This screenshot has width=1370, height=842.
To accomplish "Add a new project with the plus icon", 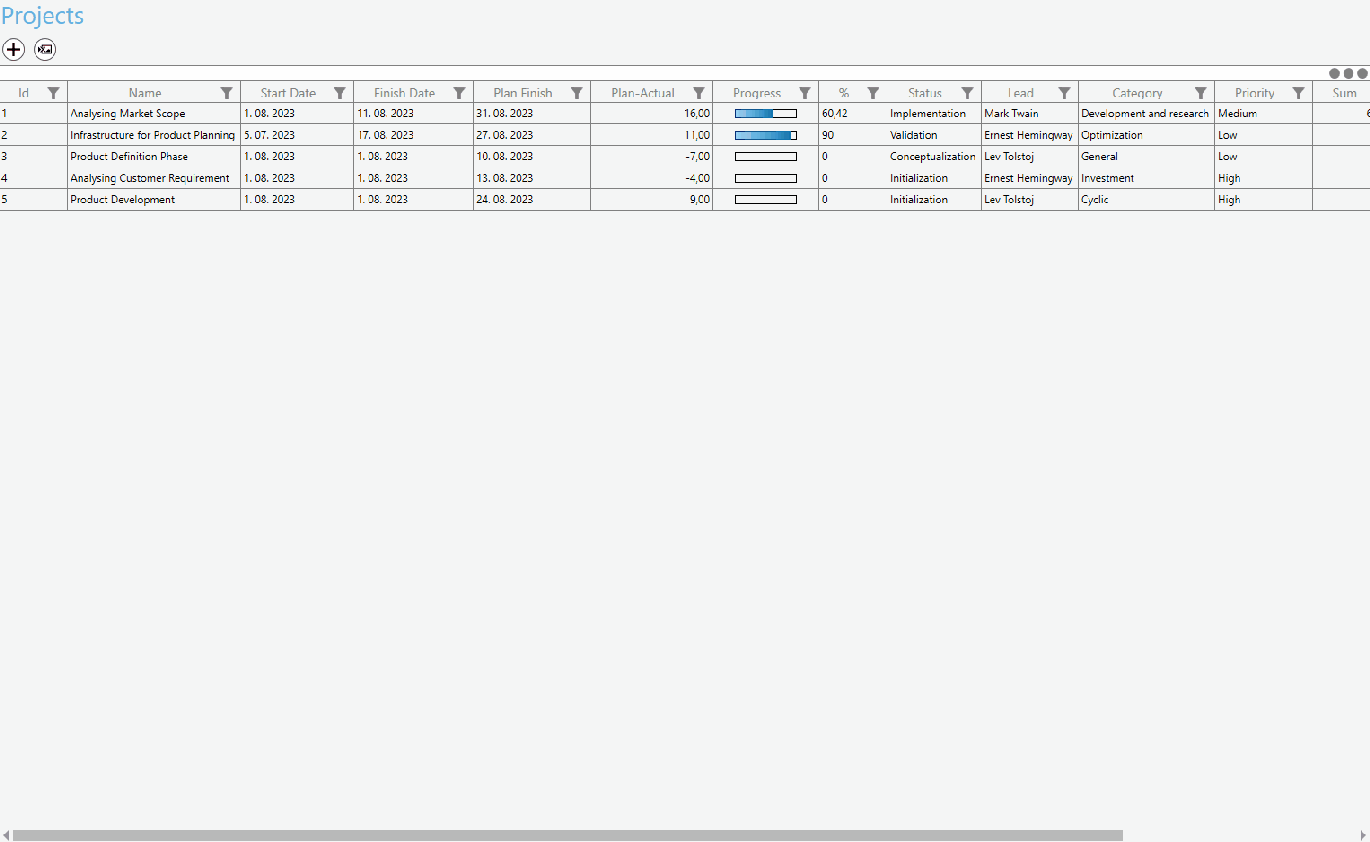I will [x=13, y=48].
